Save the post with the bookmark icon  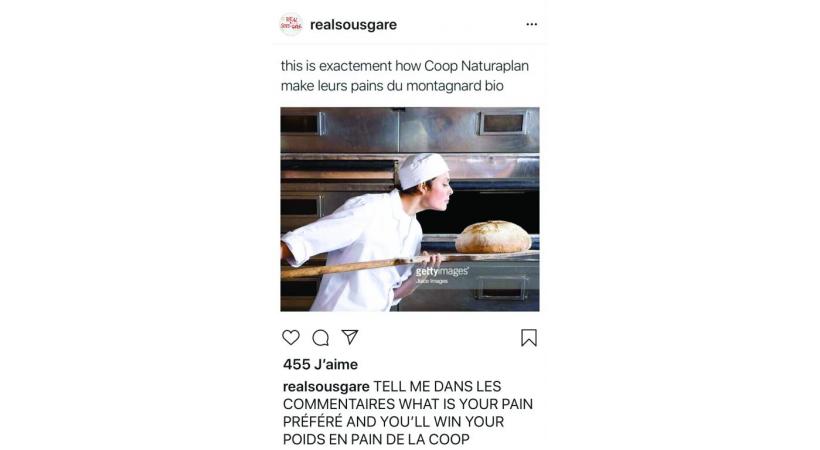click(529, 338)
